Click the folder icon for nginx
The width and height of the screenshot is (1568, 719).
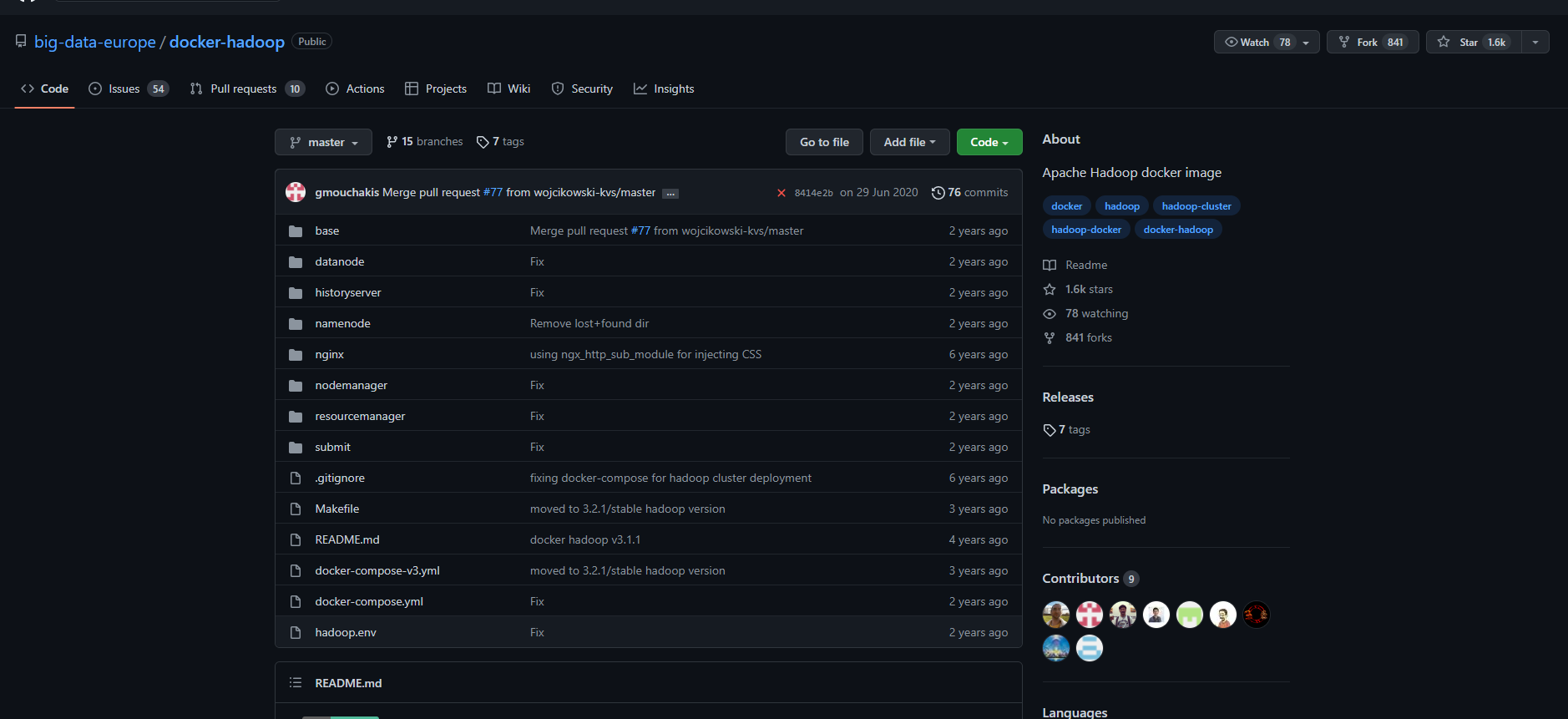(296, 355)
